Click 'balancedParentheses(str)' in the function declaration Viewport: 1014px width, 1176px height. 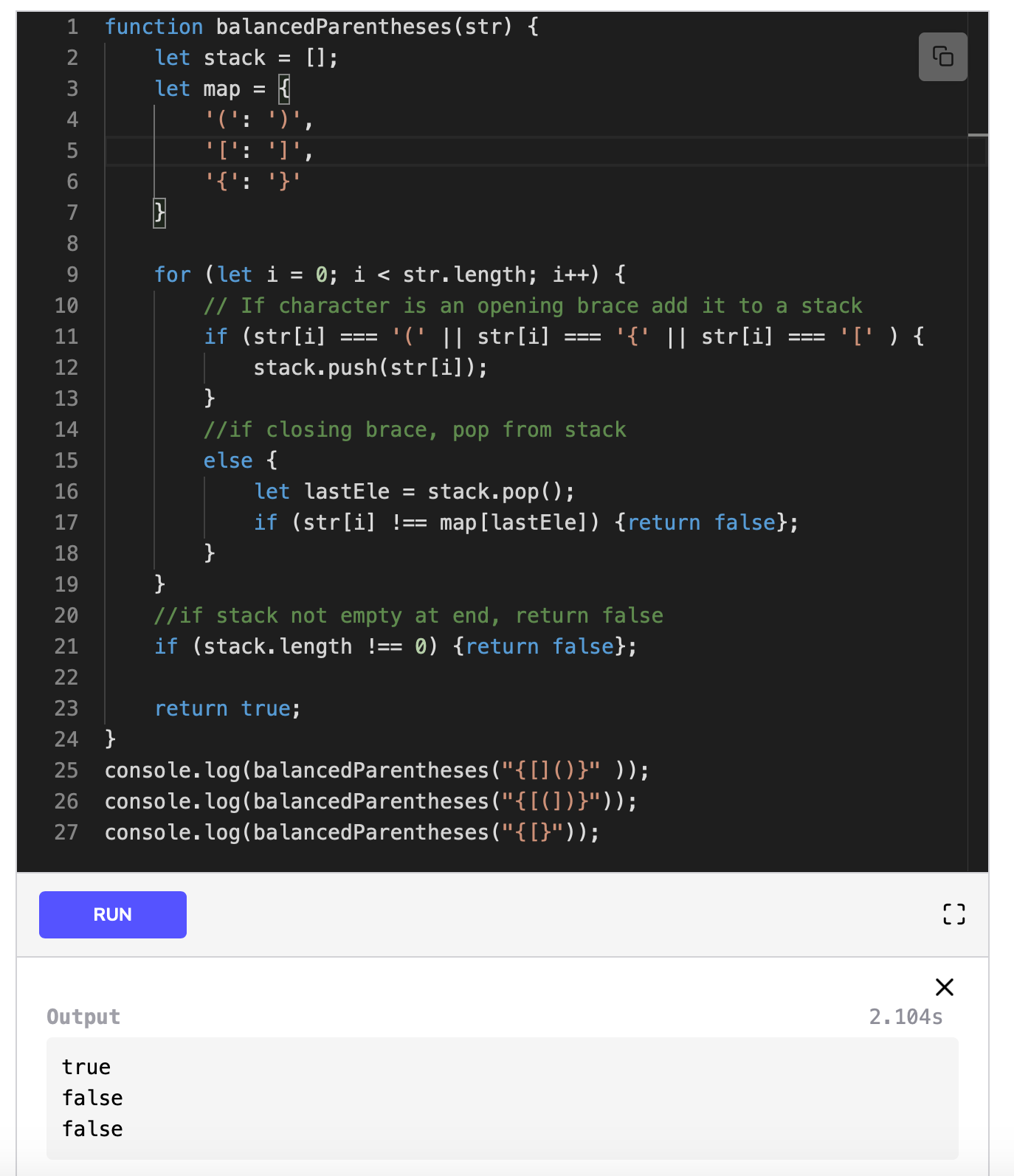pos(364,27)
